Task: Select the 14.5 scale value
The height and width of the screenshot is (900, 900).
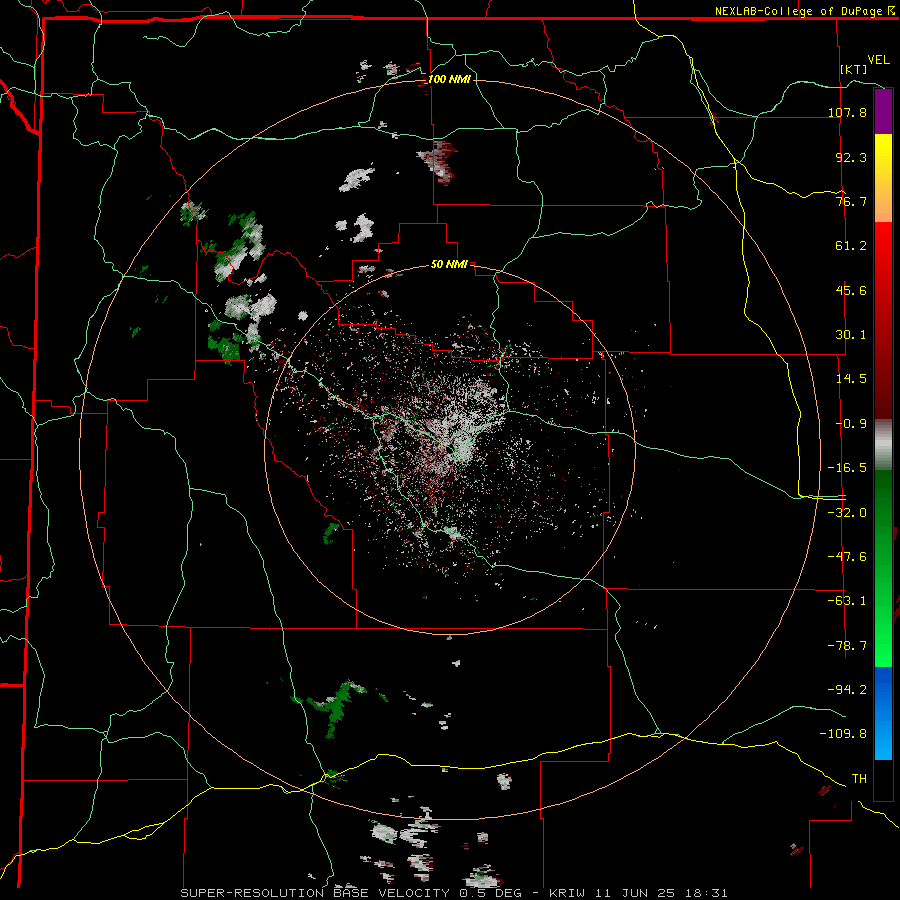Action: 851,379
